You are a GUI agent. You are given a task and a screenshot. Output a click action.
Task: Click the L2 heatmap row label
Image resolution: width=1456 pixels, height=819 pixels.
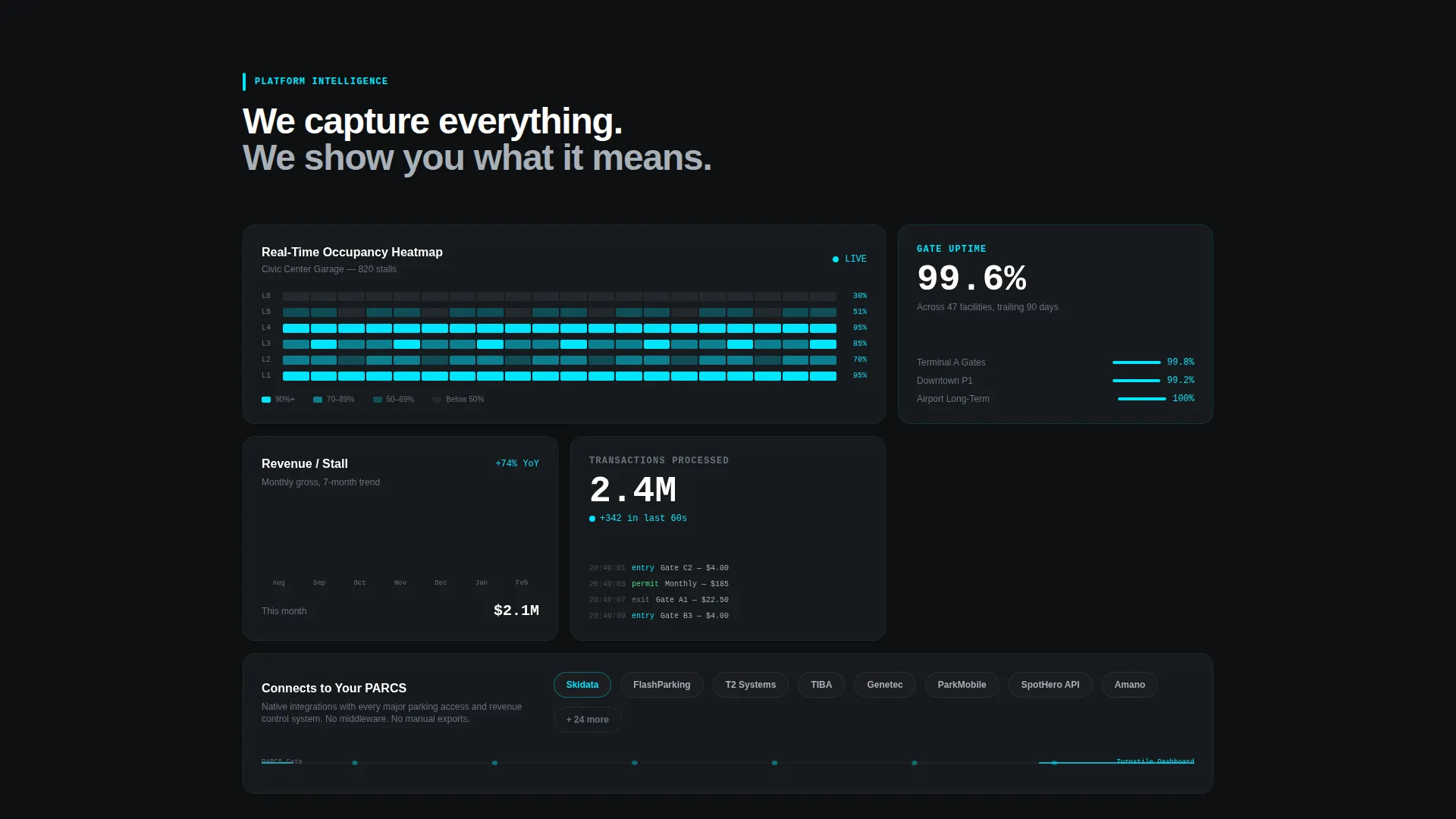point(266,359)
